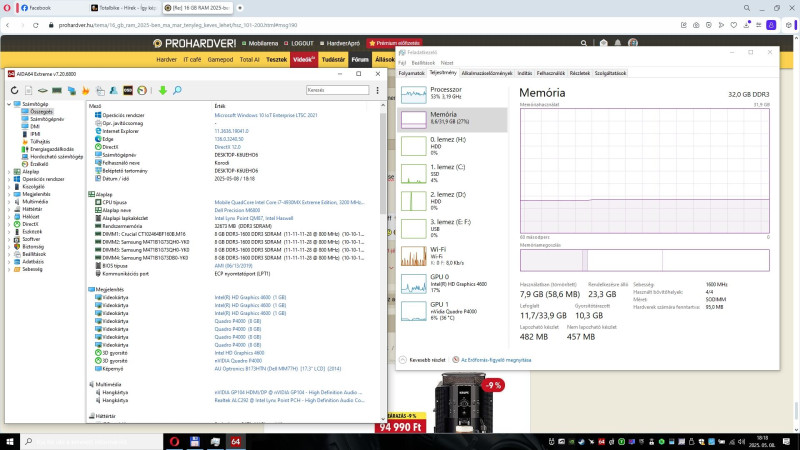Click the AIDA64 clipboard toolbar icon
This screenshot has width=800, height=450.
pyautogui.click(x=100, y=90)
